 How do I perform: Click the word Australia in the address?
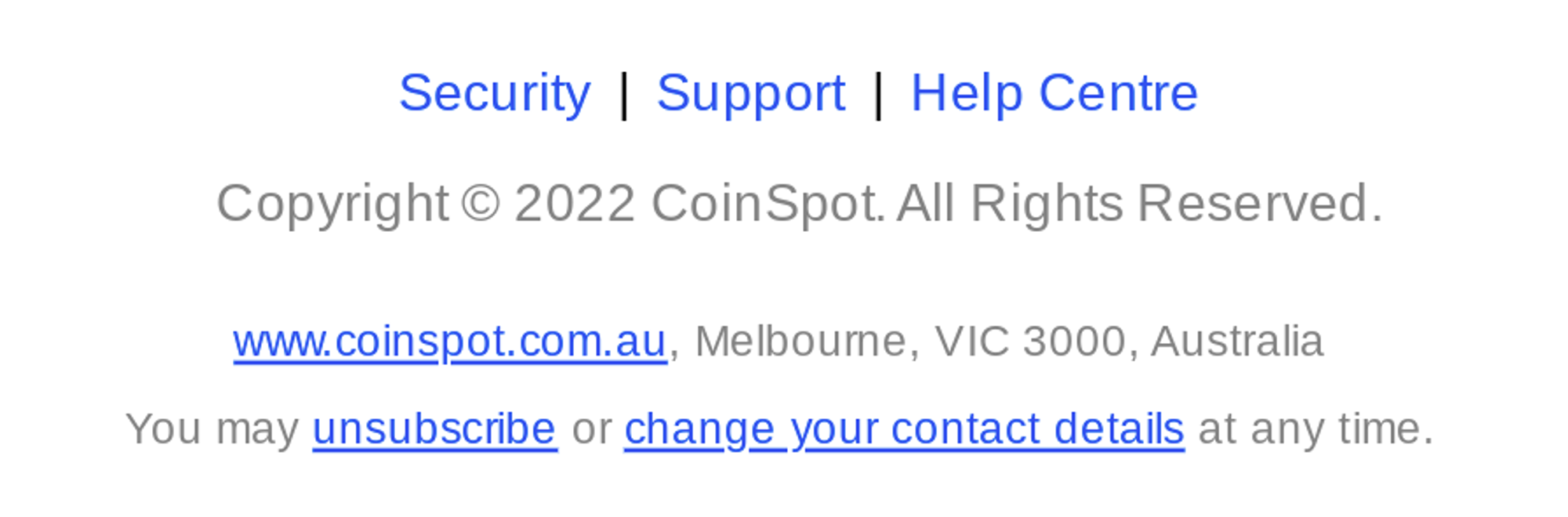point(1236,342)
